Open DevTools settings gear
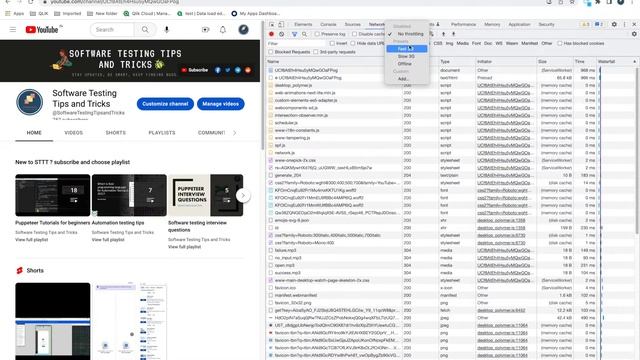 click(x=614, y=24)
